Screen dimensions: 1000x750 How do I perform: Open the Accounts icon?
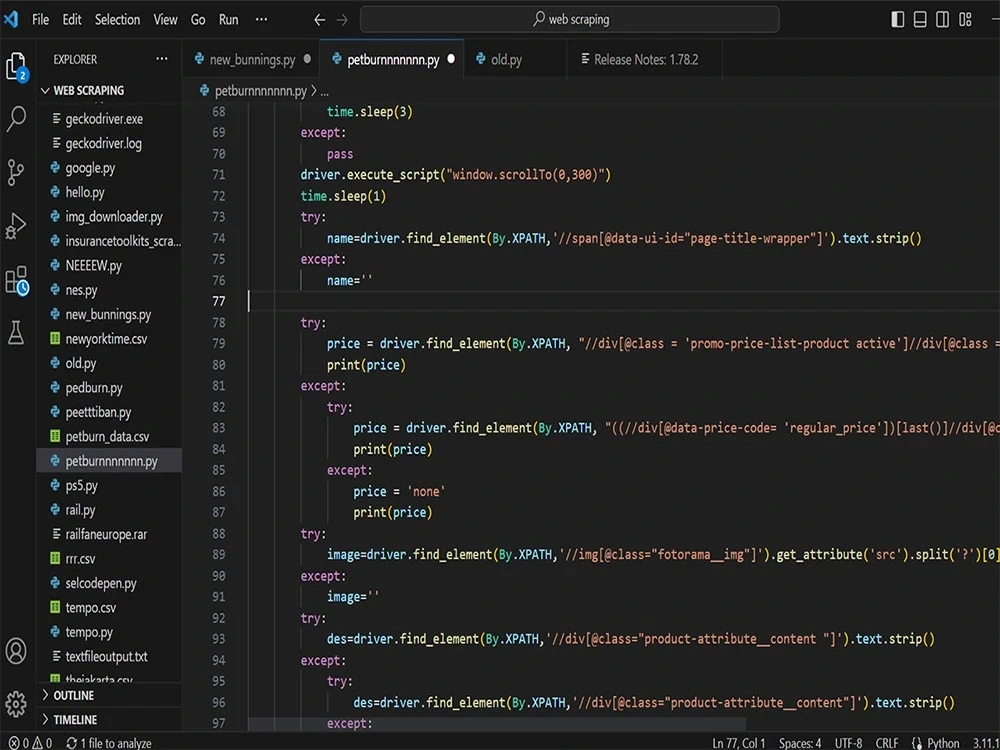16,651
